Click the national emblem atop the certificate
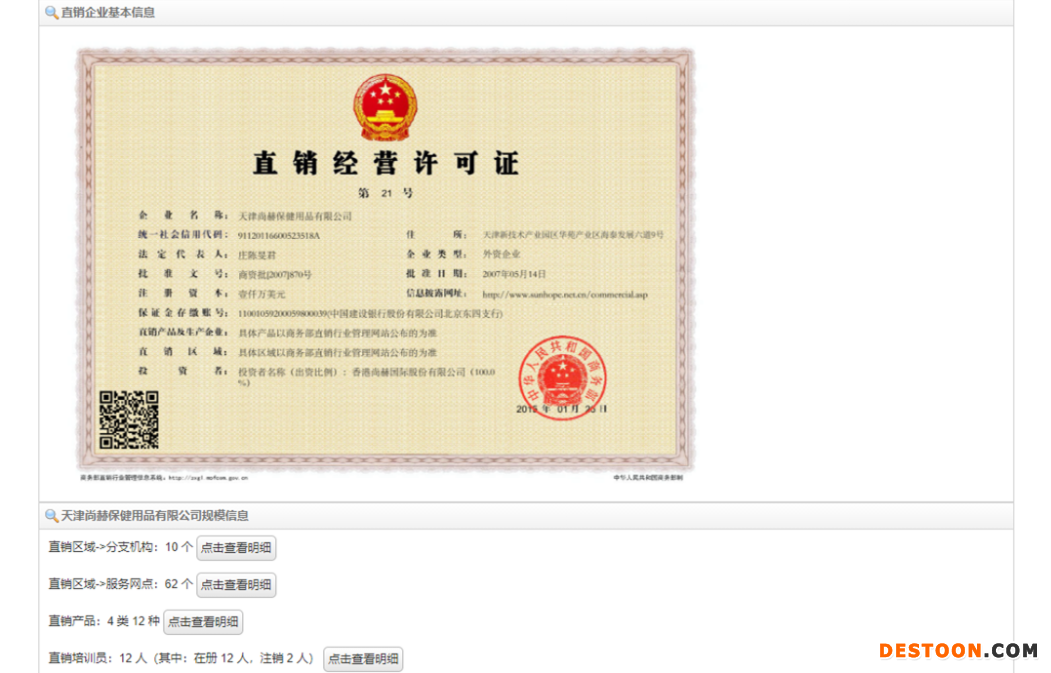Image resolution: width=1051 pixels, height=673 pixels. 384,107
